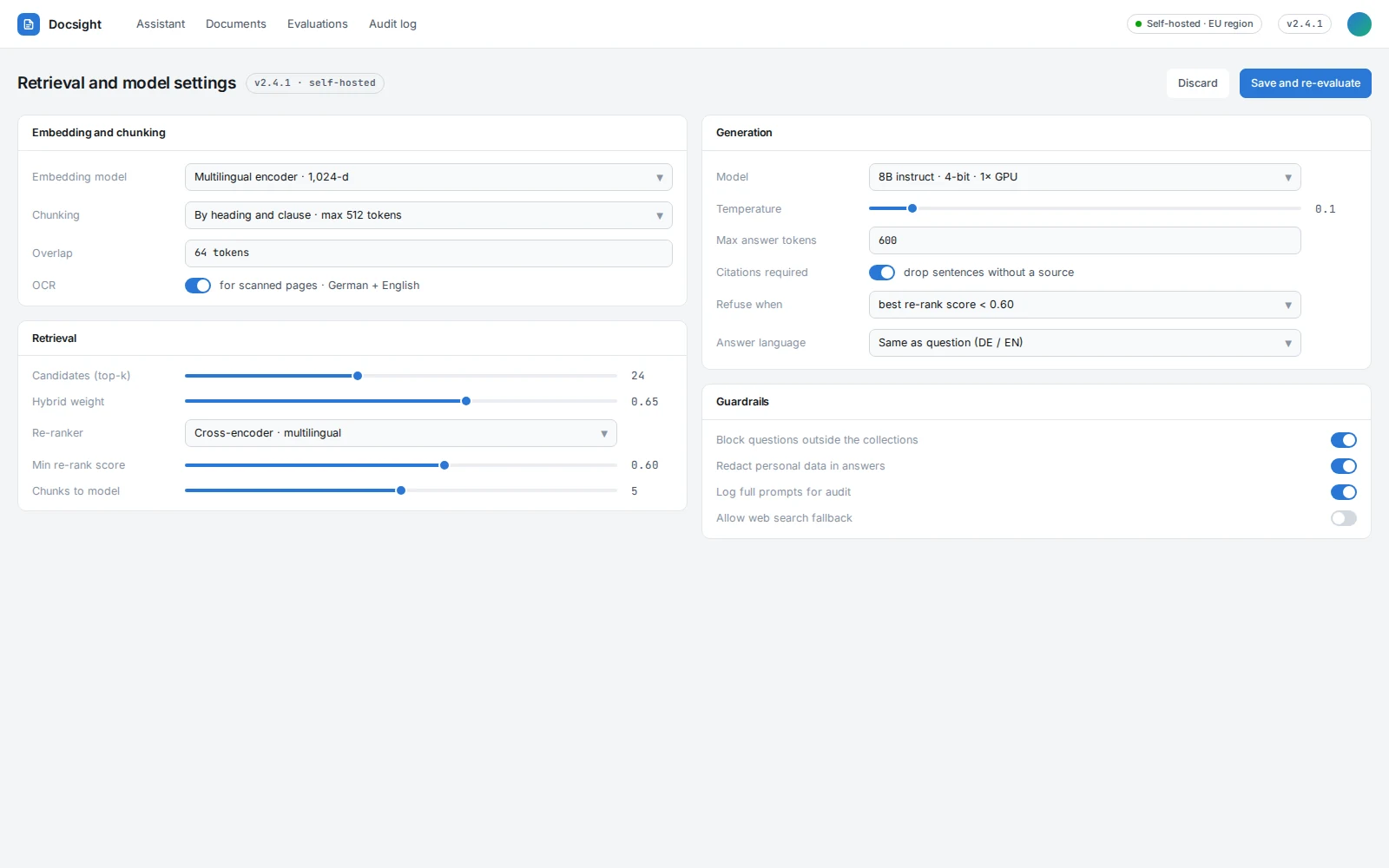The height and width of the screenshot is (868, 1389).
Task: Click the Retrieval and model settings title
Action: click(x=127, y=83)
